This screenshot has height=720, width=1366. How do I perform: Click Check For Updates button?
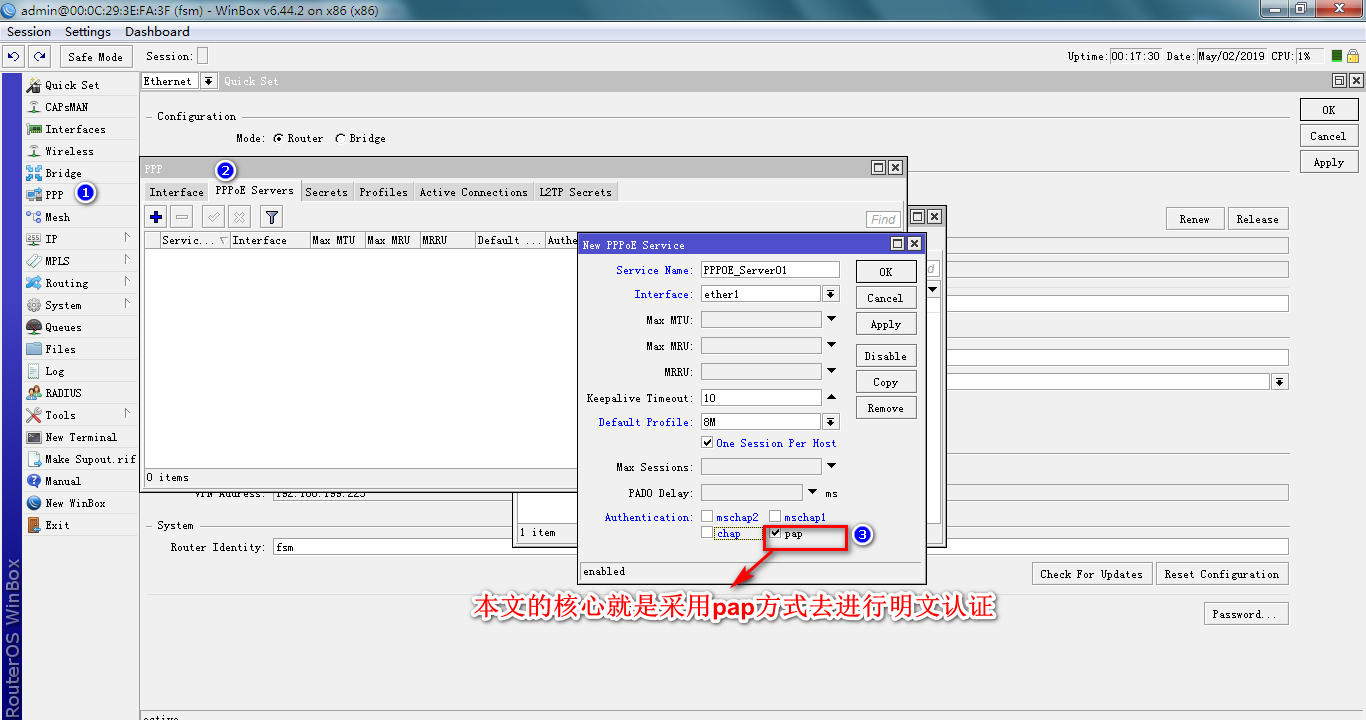point(1091,574)
